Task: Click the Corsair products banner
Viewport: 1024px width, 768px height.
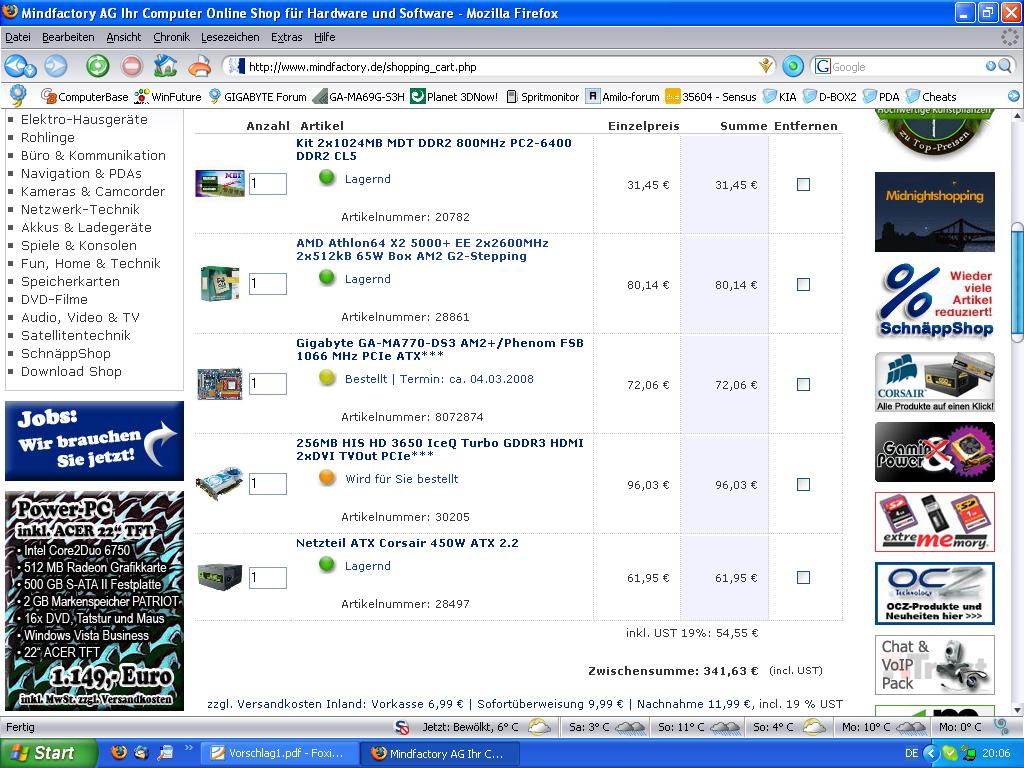Action: tap(935, 382)
